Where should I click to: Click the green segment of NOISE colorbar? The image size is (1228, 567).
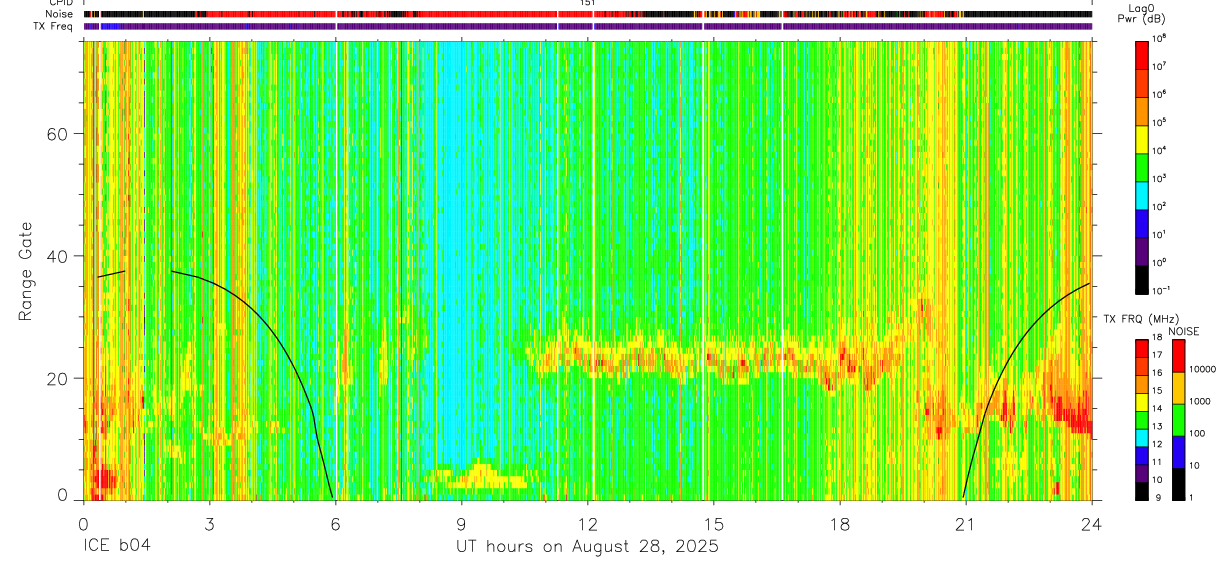click(1178, 419)
